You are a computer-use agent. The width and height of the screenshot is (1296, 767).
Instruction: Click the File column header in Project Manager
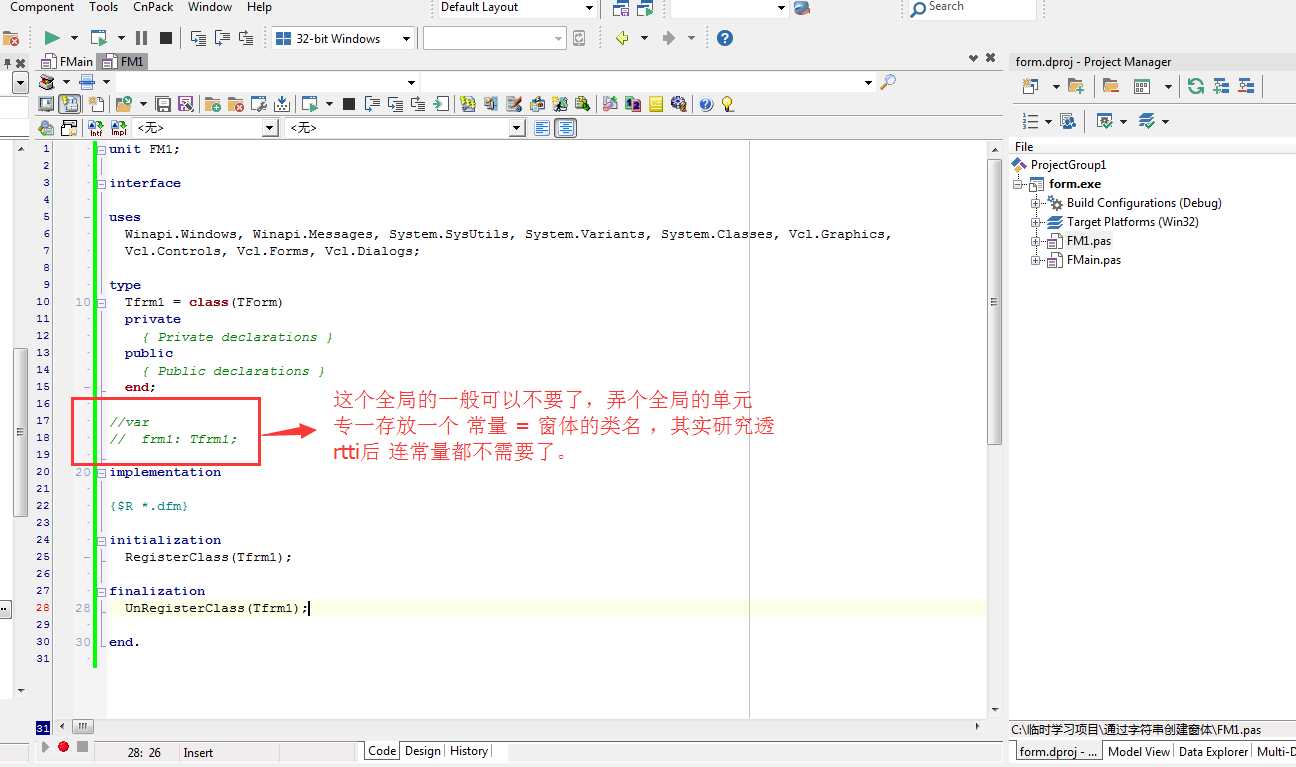1025,147
